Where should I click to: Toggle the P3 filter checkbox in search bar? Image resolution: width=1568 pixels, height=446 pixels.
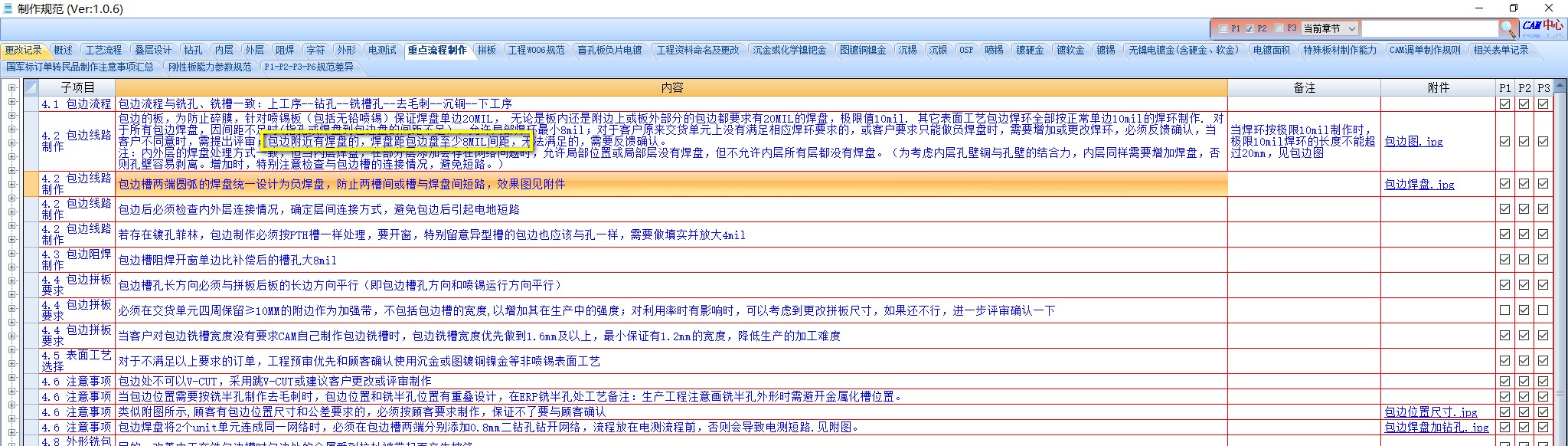pyautogui.click(x=1279, y=28)
